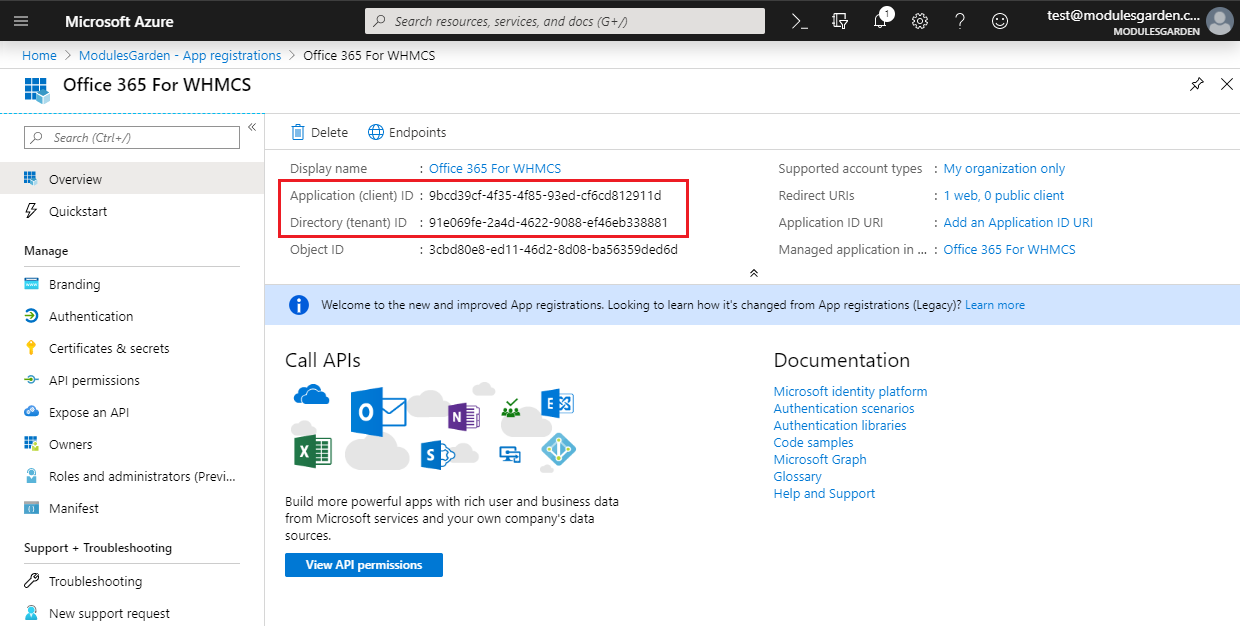The width and height of the screenshot is (1240, 626).
Task: Open the directory and subscription filter
Action: [x=840, y=21]
